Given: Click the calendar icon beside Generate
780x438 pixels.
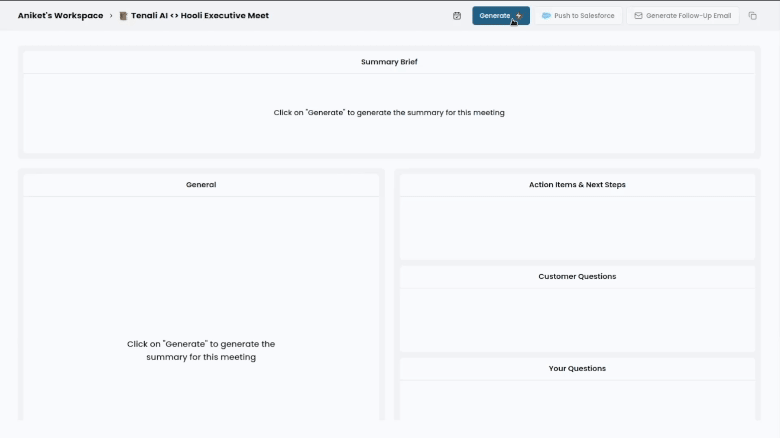Looking at the screenshot, I should [457, 16].
